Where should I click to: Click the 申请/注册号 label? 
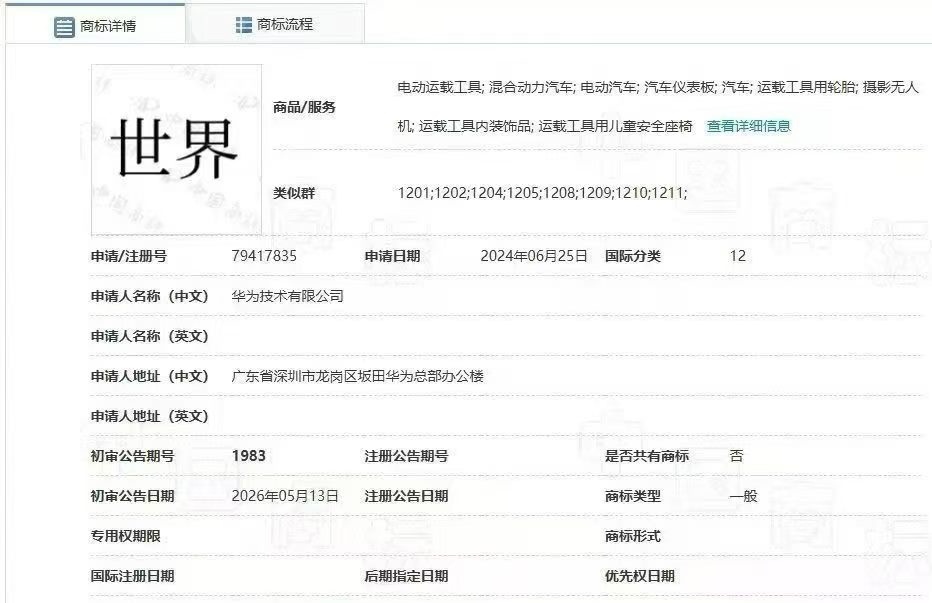129,256
